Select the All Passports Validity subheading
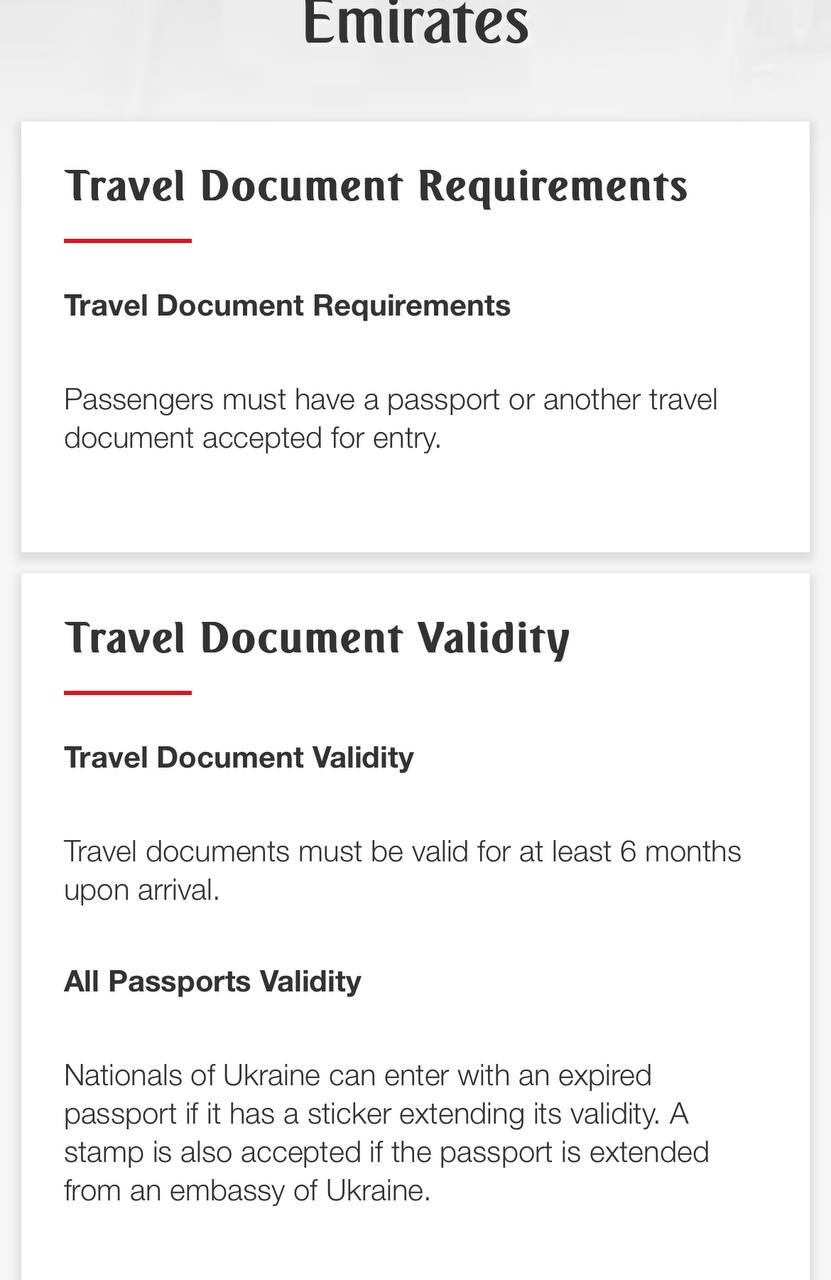Viewport: 831px width, 1280px height. [x=213, y=981]
